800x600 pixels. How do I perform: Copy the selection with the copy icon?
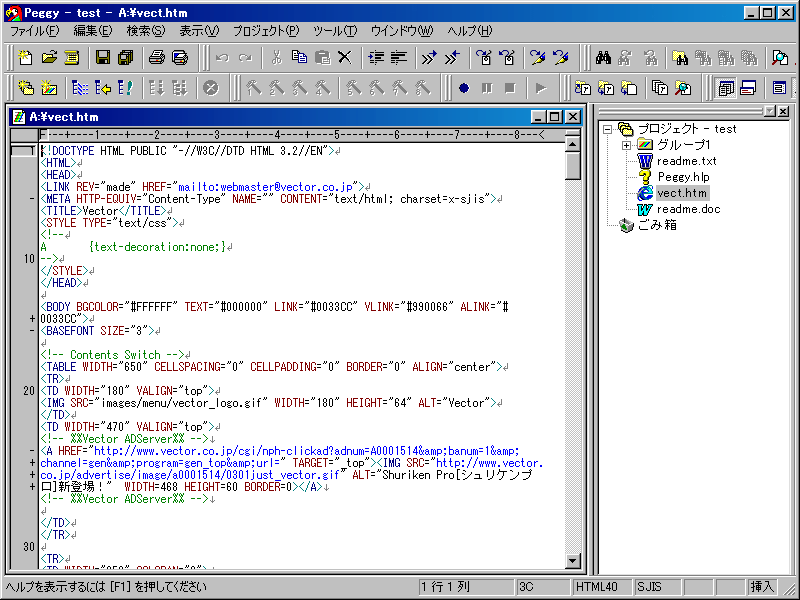[299, 58]
